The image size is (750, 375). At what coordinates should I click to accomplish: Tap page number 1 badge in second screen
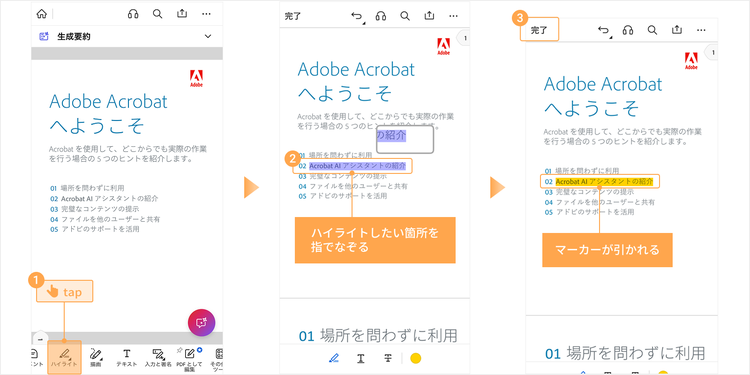464,38
